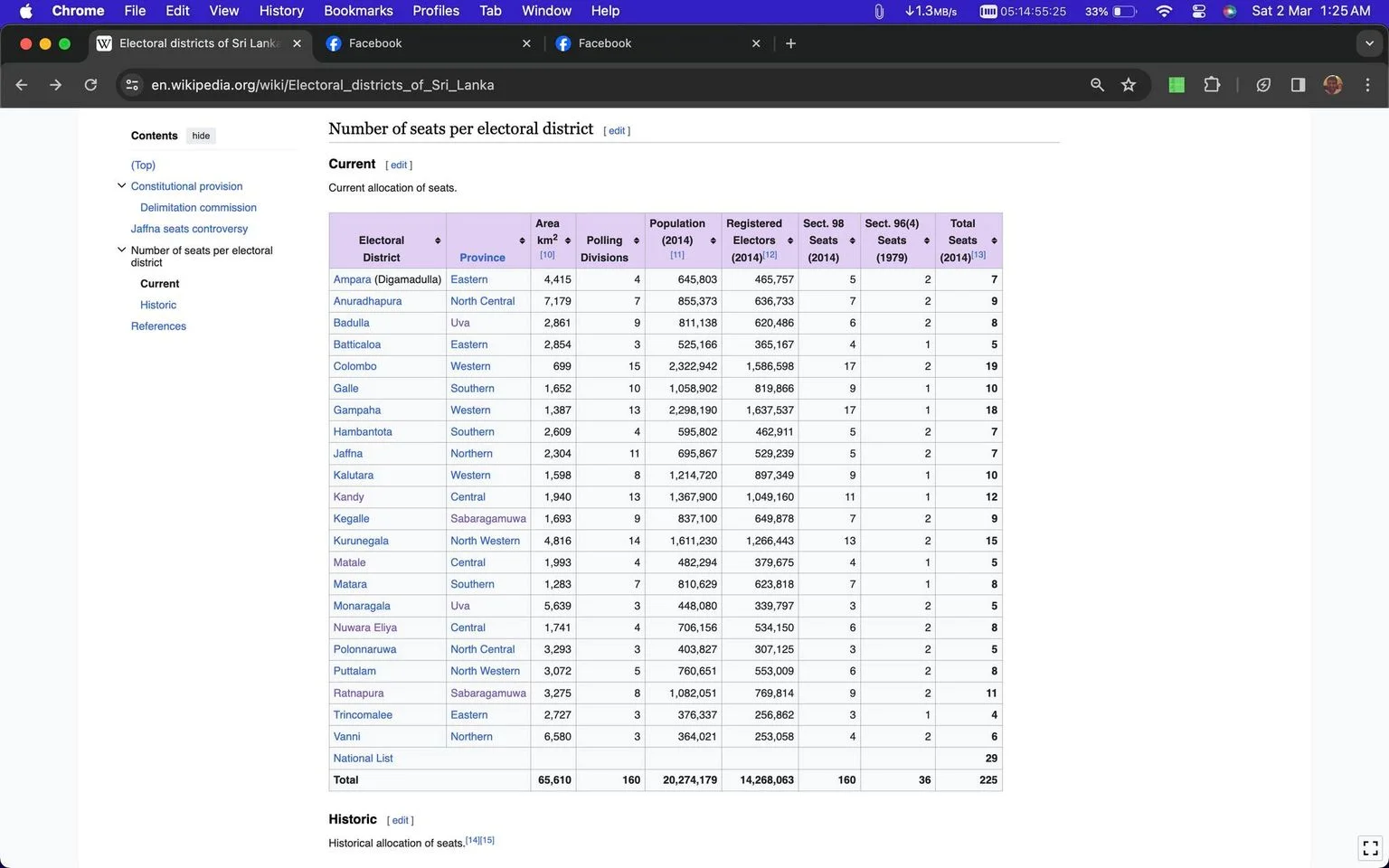Open the tab search dropdown arrow
The width and height of the screenshot is (1389, 868).
1368,43
